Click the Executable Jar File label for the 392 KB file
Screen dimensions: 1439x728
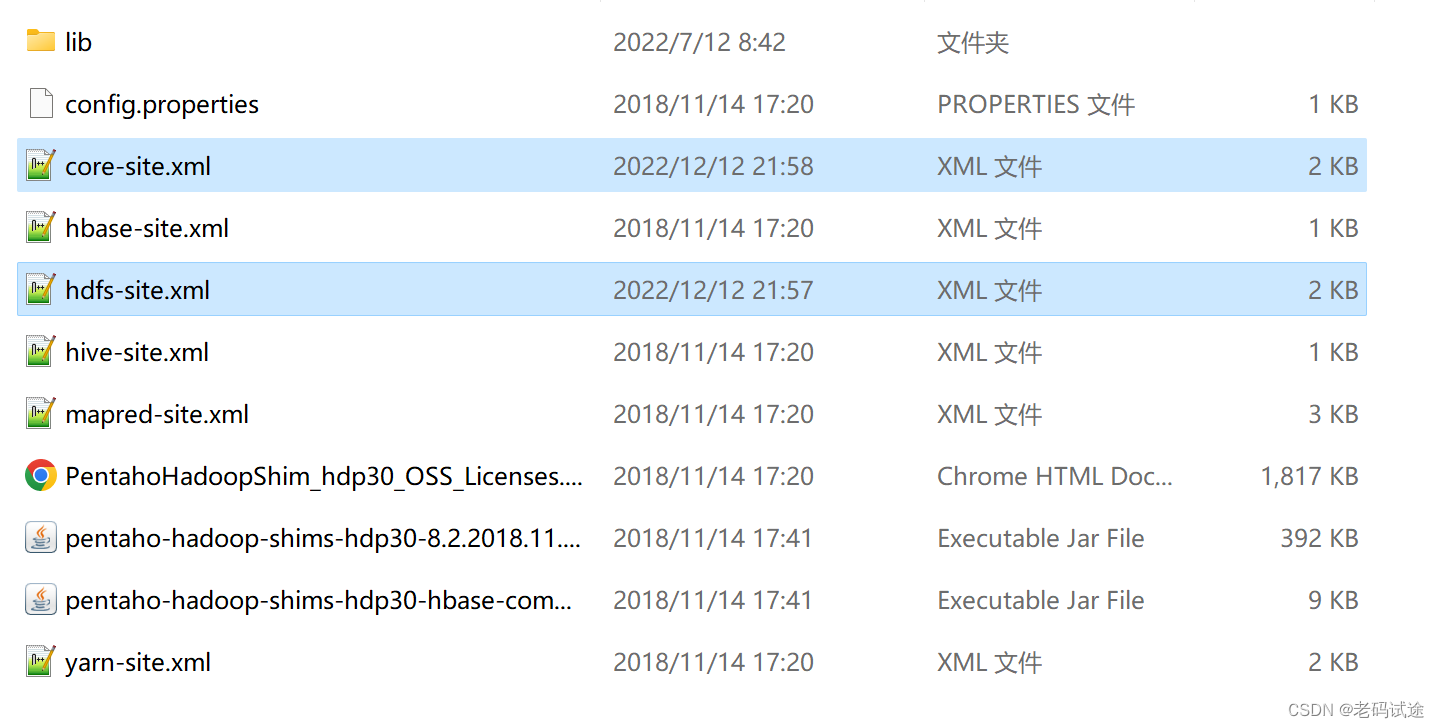point(1040,538)
